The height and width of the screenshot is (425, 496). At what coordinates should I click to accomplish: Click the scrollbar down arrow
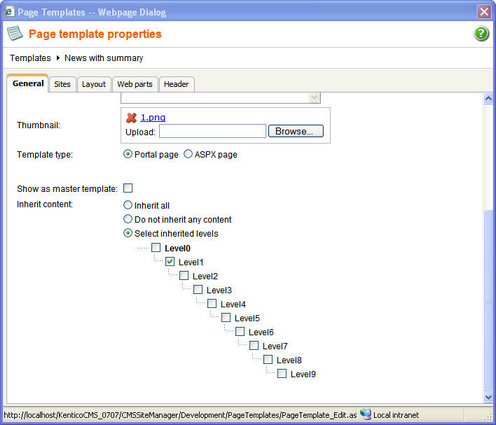pos(488,397)
